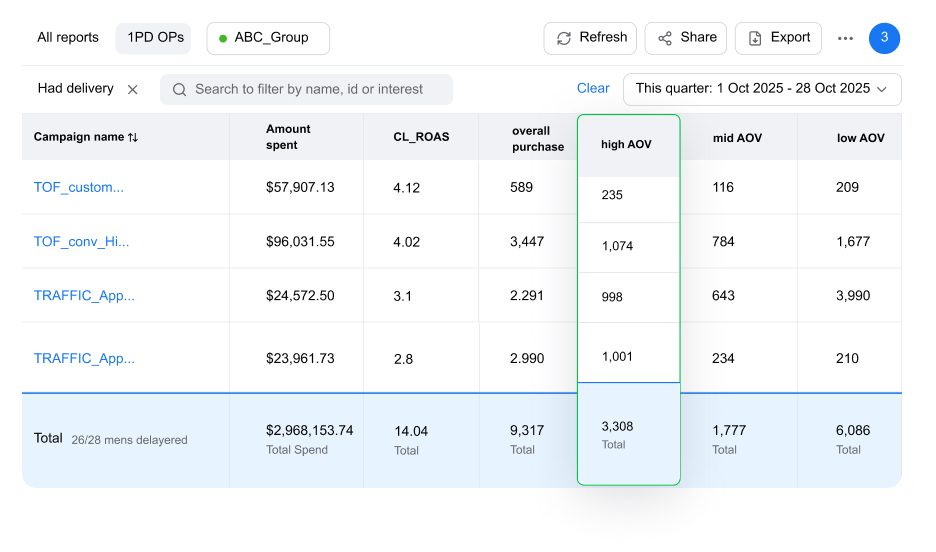Click the Share icon button
This screenshot has height=552, width=936.
point(665,38)
